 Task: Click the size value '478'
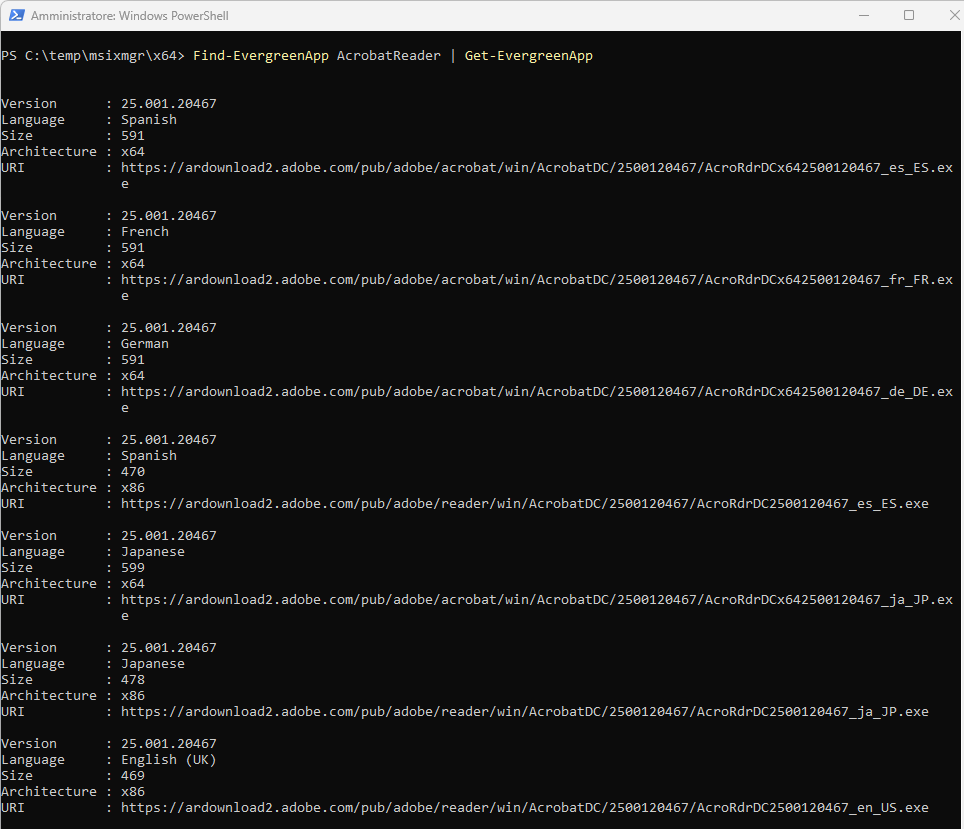click(133, 679)
